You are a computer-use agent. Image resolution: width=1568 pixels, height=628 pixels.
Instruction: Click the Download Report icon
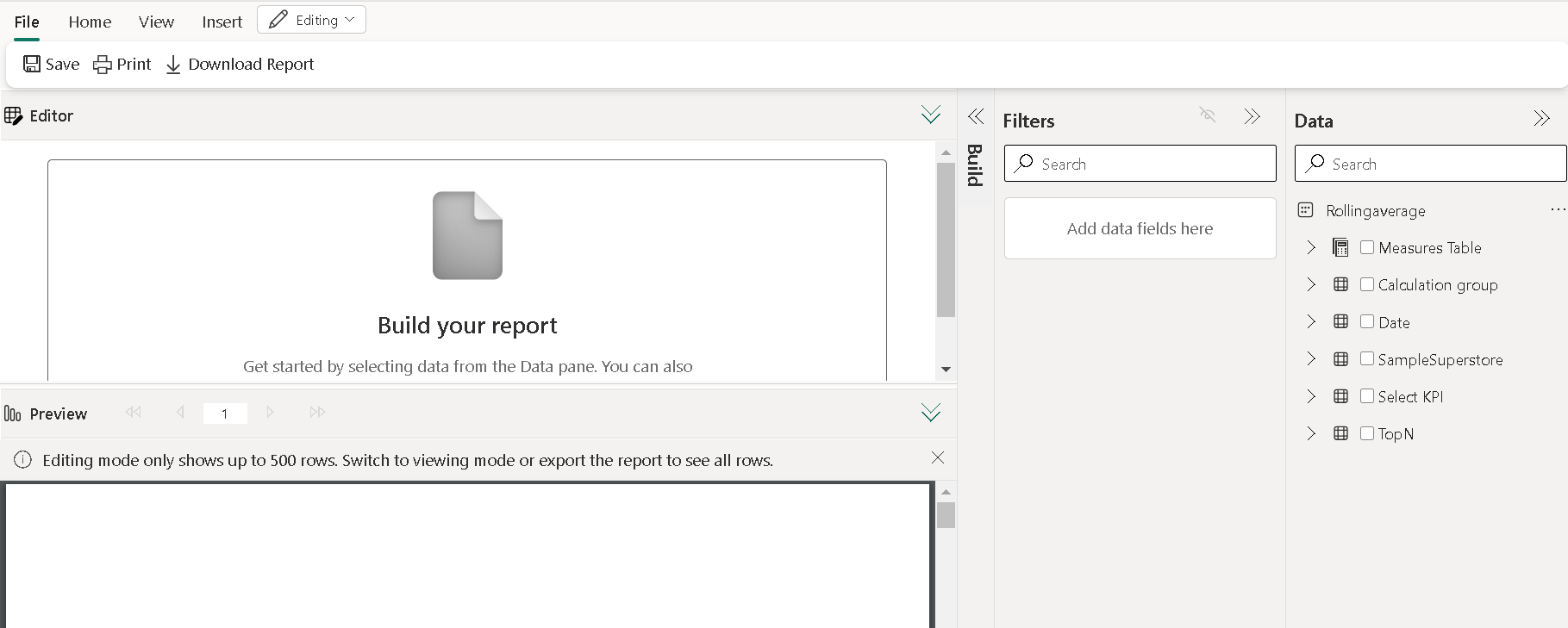click(x=173, y=65)
